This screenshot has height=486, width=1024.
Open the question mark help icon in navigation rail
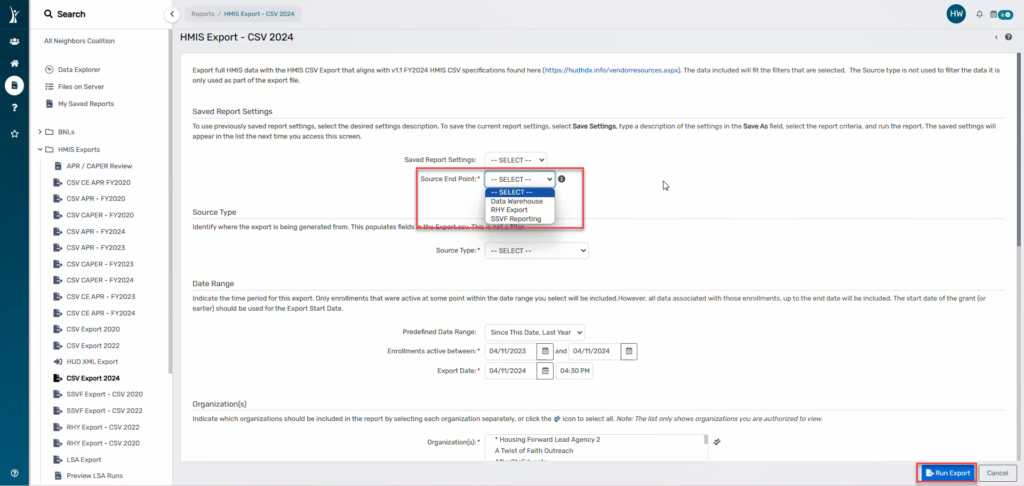point(14,108)
